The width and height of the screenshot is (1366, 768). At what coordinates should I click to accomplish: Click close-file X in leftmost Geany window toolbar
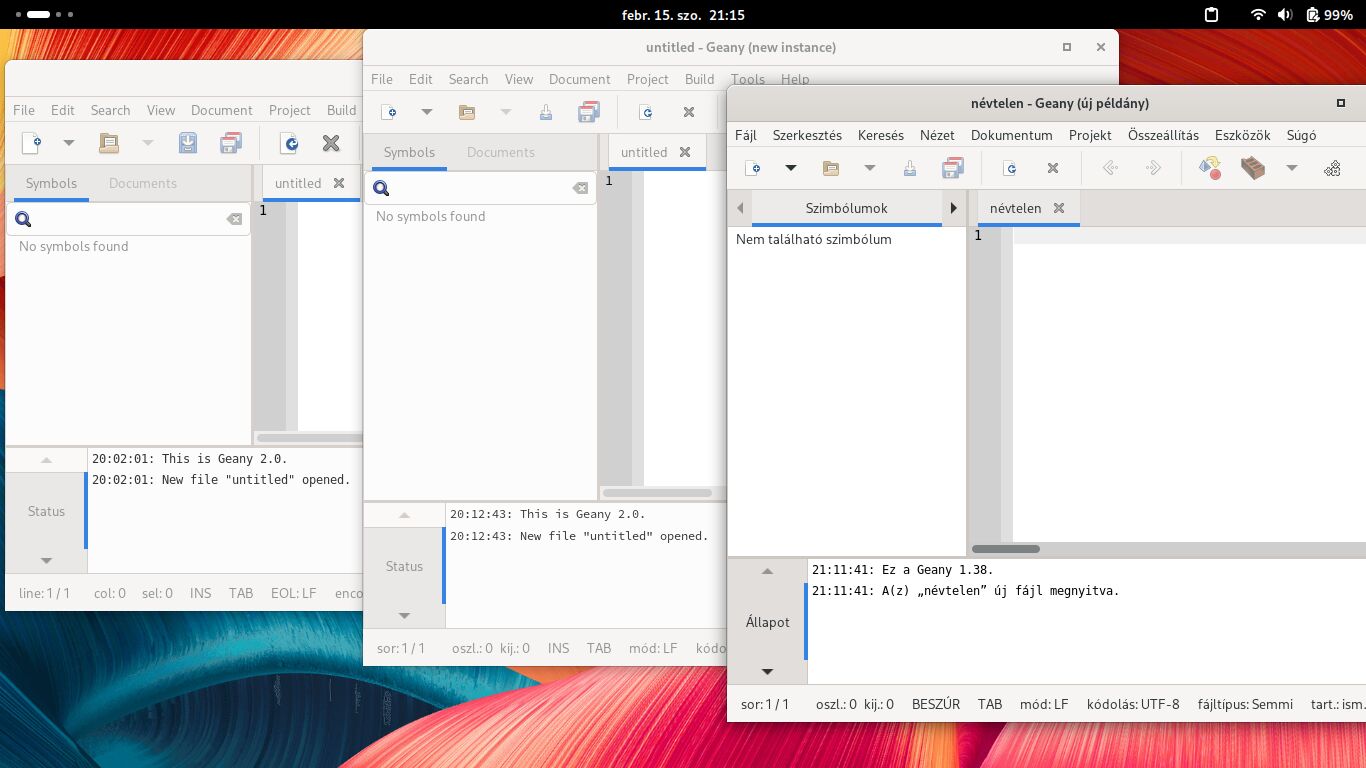(331, 143)
